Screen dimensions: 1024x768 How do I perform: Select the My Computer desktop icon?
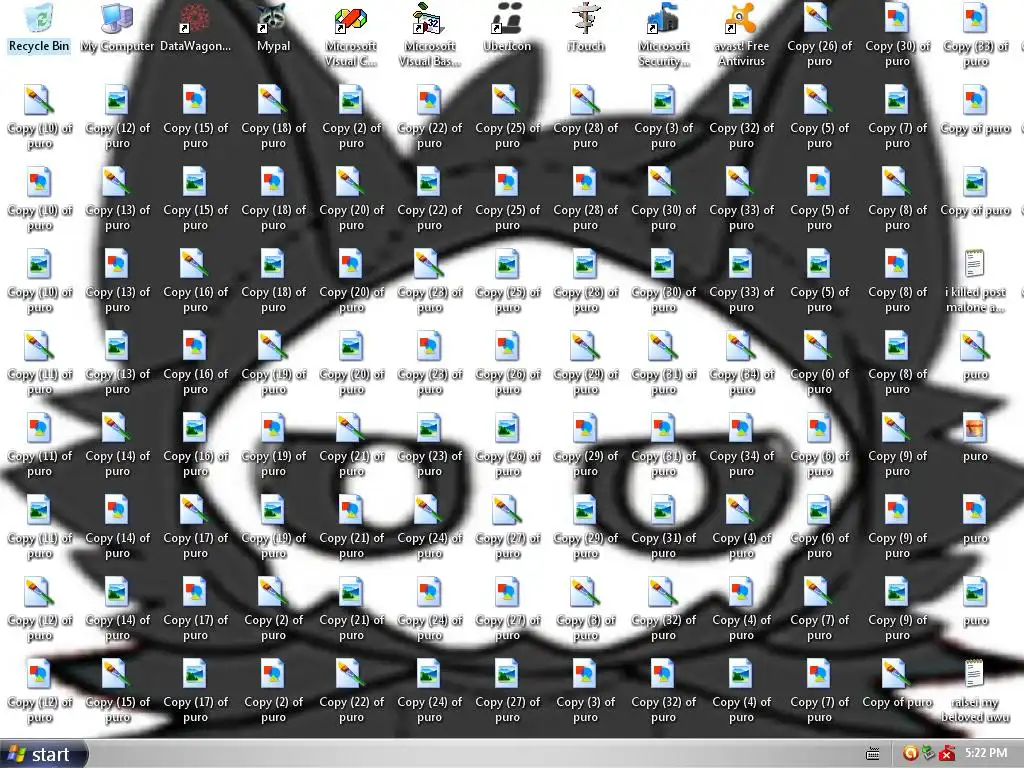(117, 29)
